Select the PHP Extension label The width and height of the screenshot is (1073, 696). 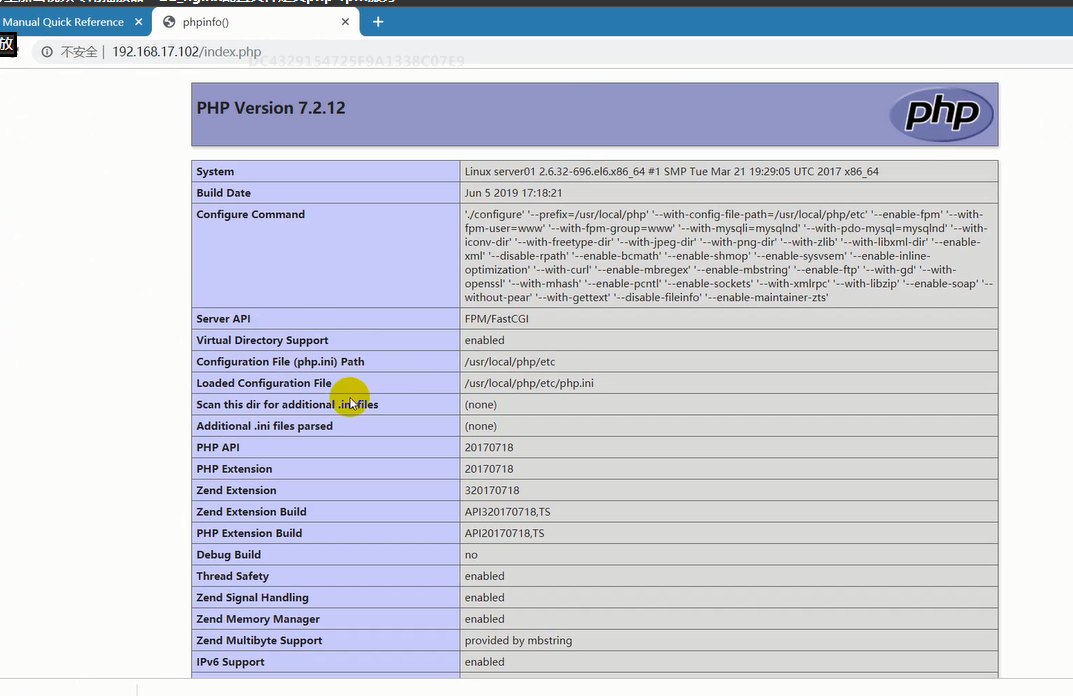click(x=234, y=469)
